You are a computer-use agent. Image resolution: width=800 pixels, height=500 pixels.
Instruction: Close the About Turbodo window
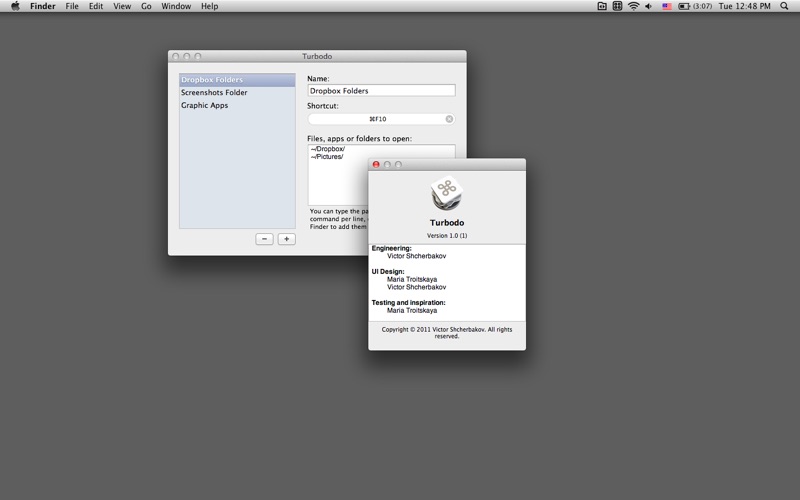tap(376, 164)
